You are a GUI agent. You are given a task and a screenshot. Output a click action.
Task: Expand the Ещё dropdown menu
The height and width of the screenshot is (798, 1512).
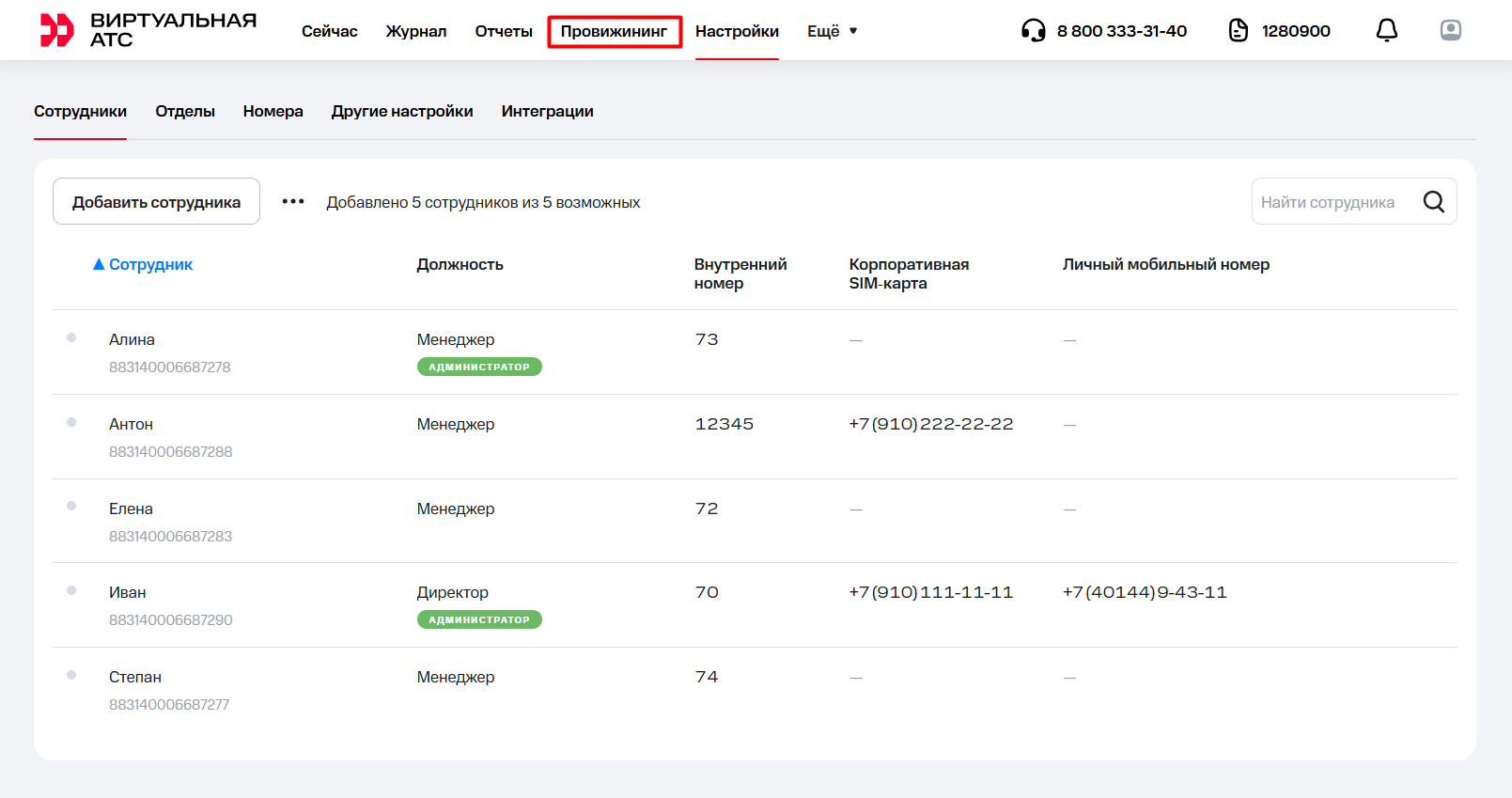832,31
